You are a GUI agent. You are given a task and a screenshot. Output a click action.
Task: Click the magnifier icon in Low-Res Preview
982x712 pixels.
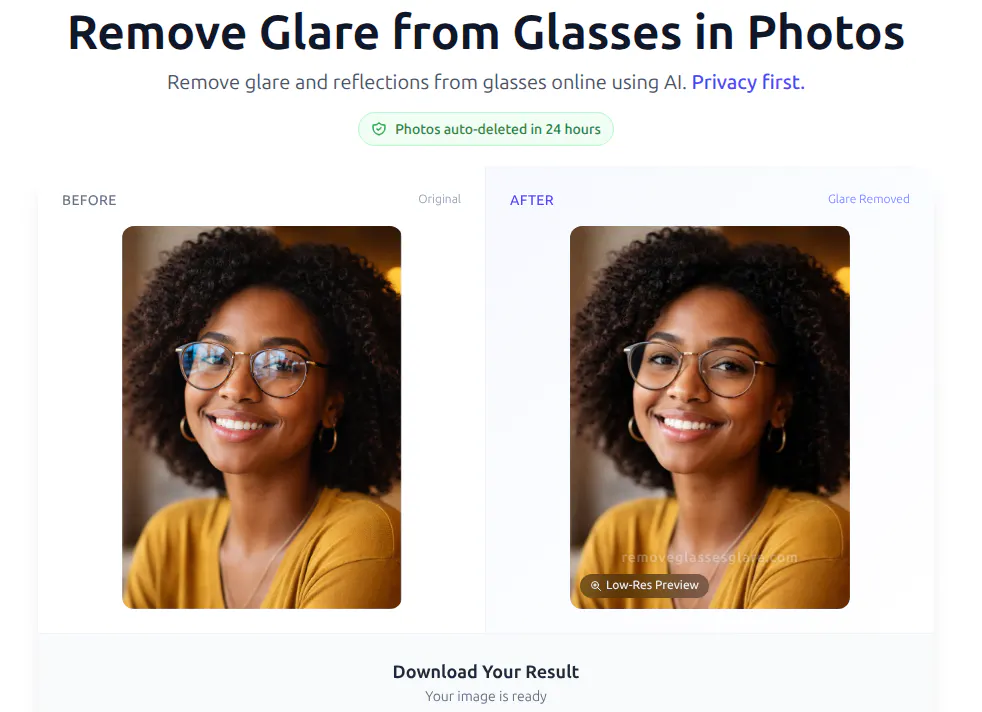click(x=595, y=586)
